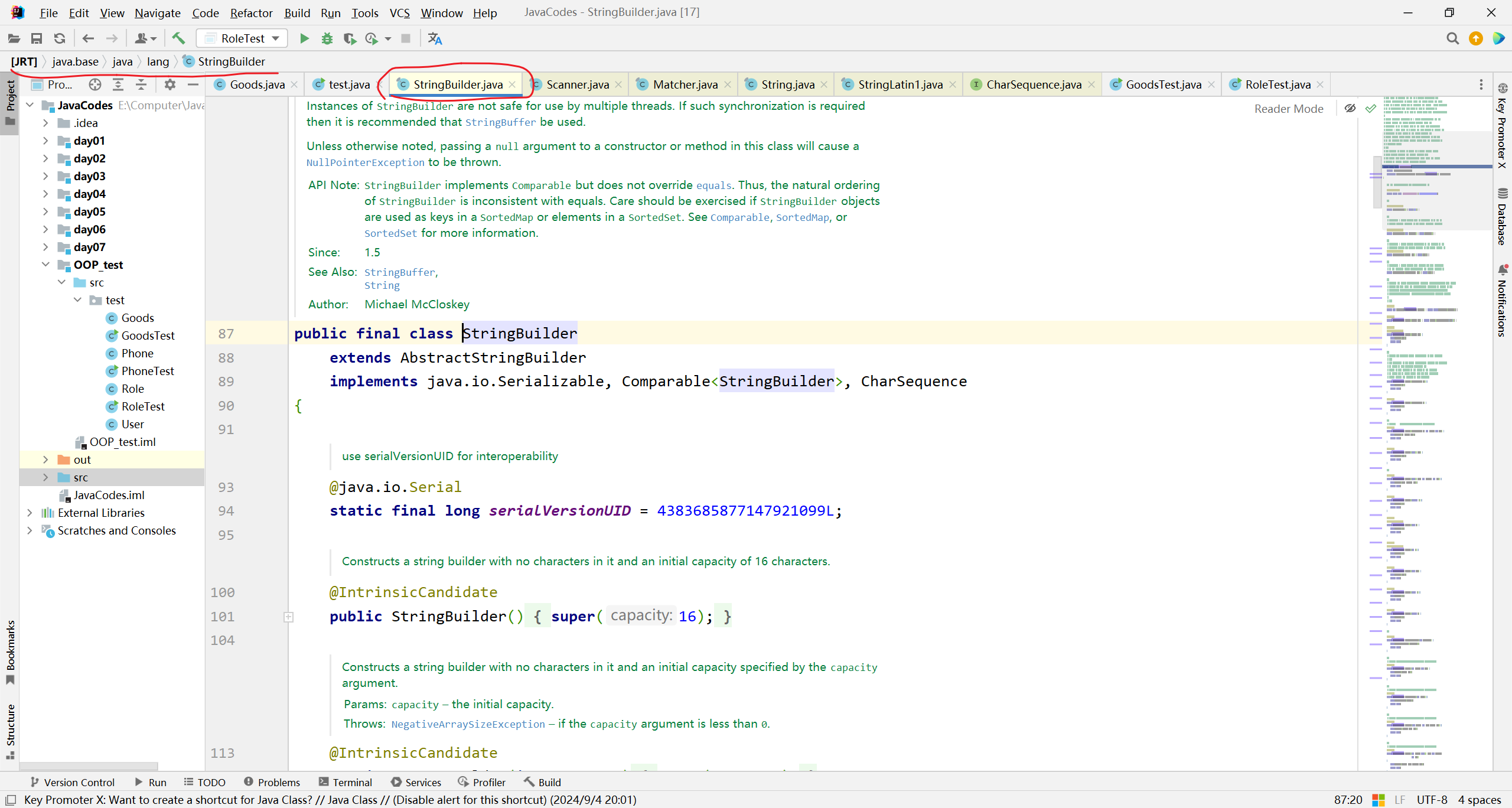This screenshot has height=808, width=1512.
Task: Click the Build project hammer icon
Action: pyautogui.click(x=178, y=38)
